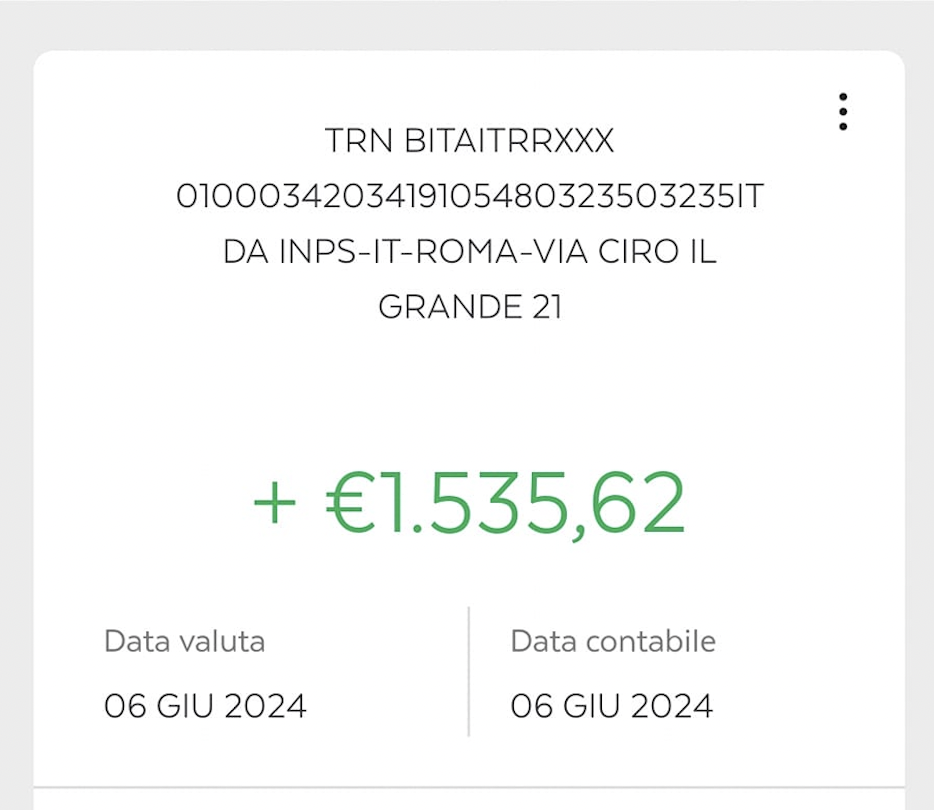Tap the DA INPS-IT-ROMA-VIA CIRO IL line

(x=469, y=251)
